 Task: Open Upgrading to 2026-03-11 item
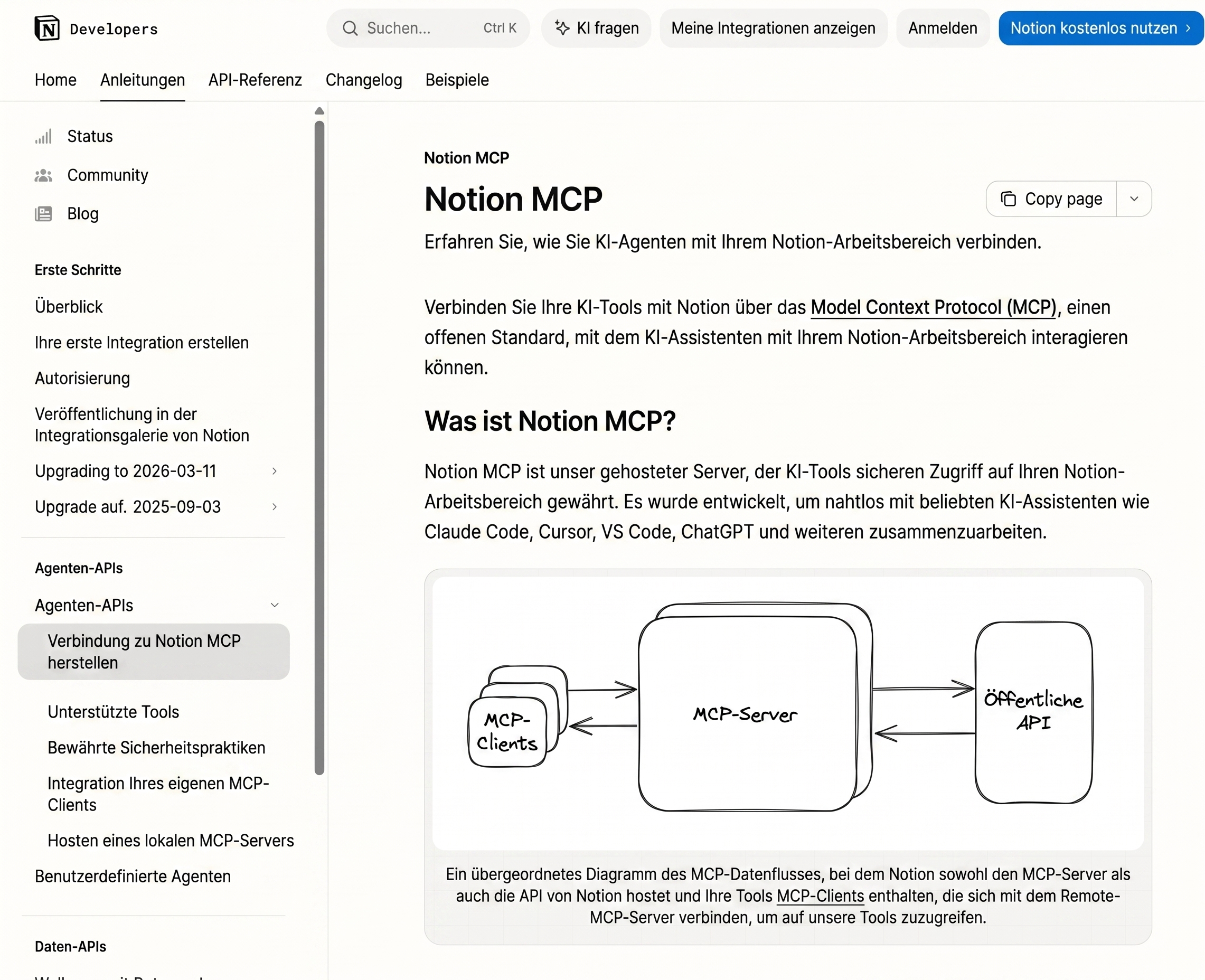(x=125, y=471)
